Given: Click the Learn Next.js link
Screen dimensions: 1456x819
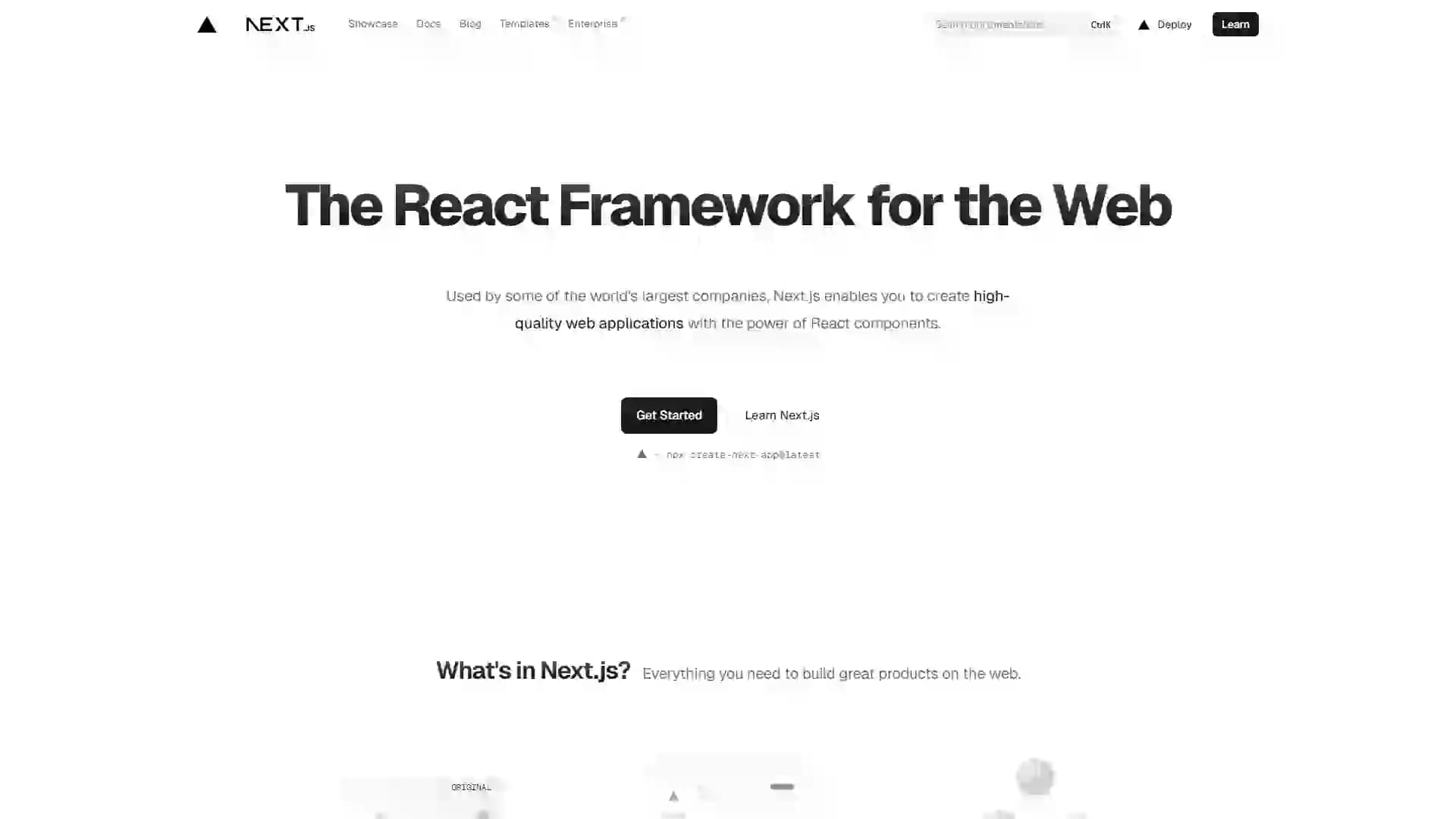Looking at the screenshot, I should coord(782,415).
